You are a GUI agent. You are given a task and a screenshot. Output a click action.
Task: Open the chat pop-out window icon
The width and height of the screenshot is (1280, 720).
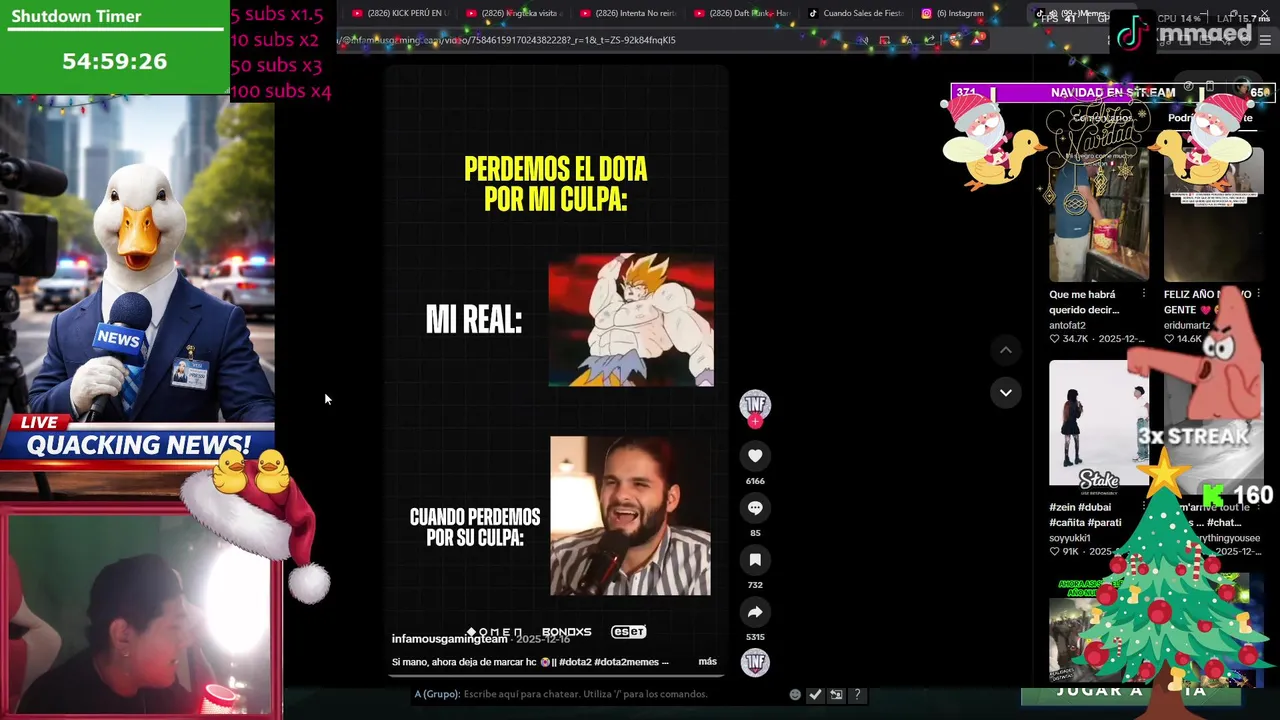click(836, 694)
